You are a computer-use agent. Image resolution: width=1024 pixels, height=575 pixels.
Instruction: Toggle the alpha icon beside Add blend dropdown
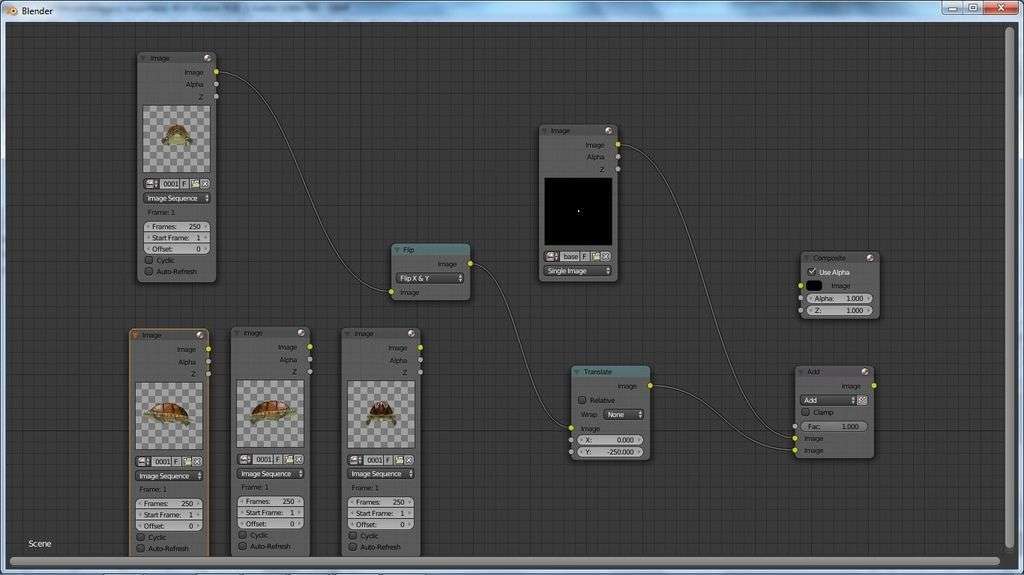tap(862, 400)
